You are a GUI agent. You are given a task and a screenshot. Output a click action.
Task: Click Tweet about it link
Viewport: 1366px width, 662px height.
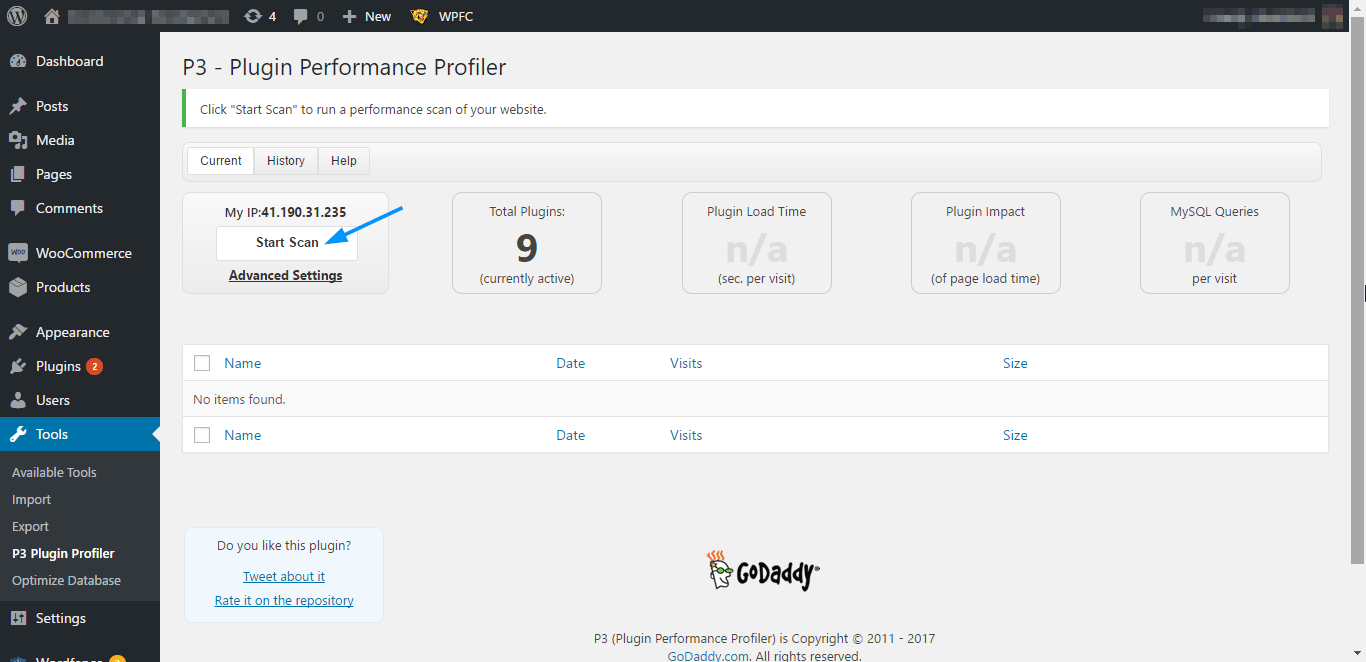pyautogui.click(x=284, y=576)
